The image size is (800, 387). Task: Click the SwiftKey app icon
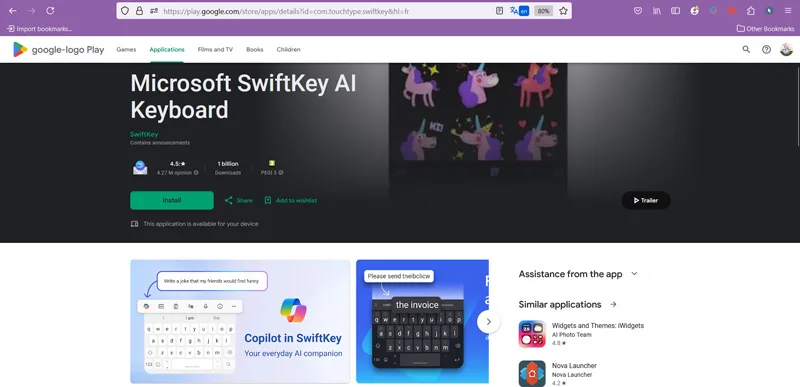point(140,168)
